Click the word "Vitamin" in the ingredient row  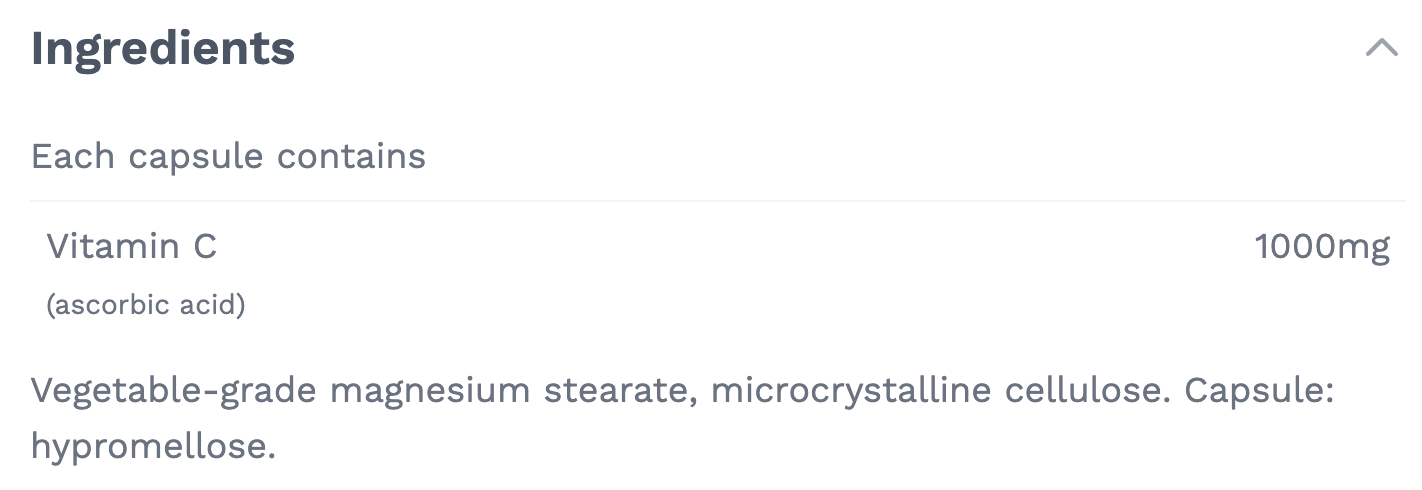(x=112, y=246)
